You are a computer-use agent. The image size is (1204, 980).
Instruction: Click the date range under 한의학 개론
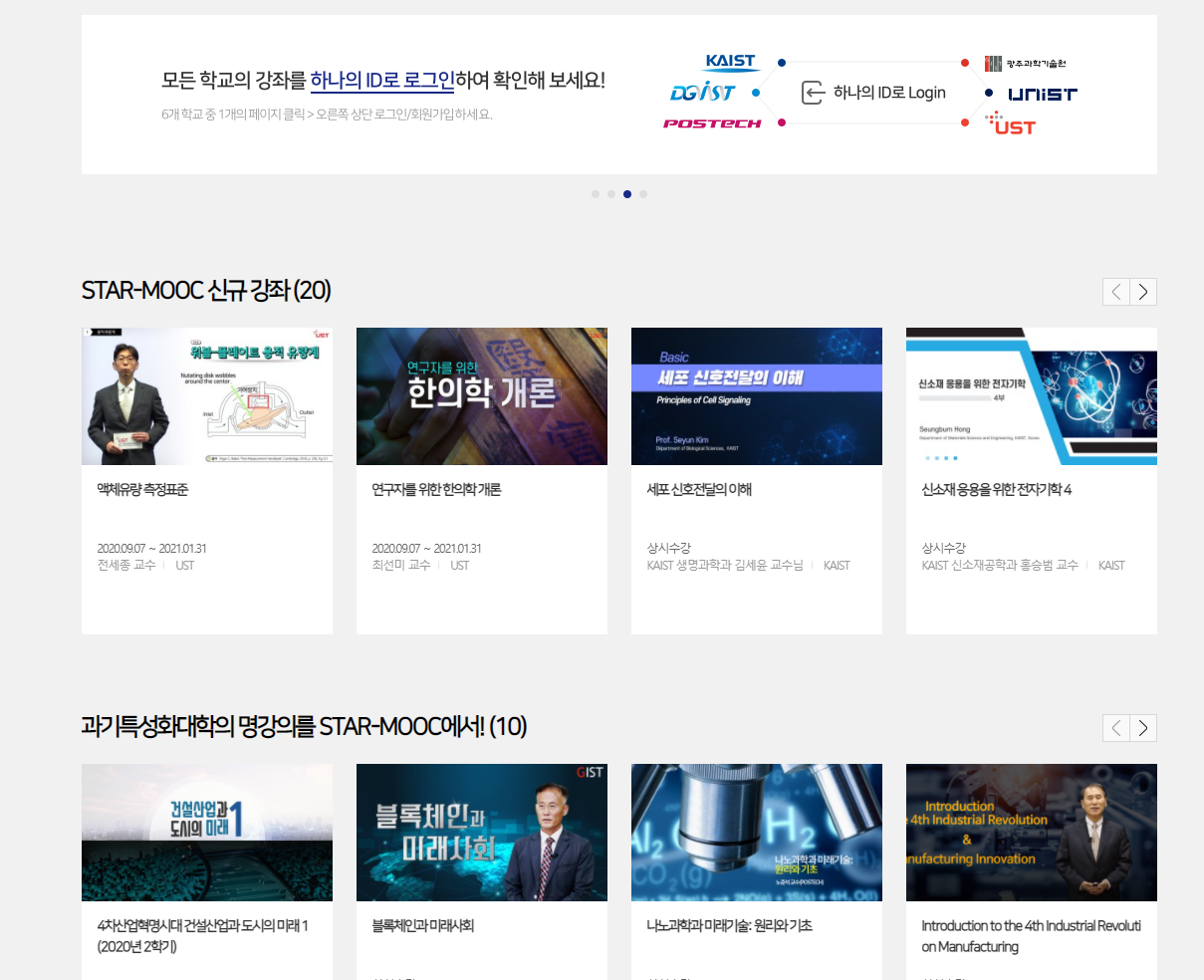[x=426, y=549]
